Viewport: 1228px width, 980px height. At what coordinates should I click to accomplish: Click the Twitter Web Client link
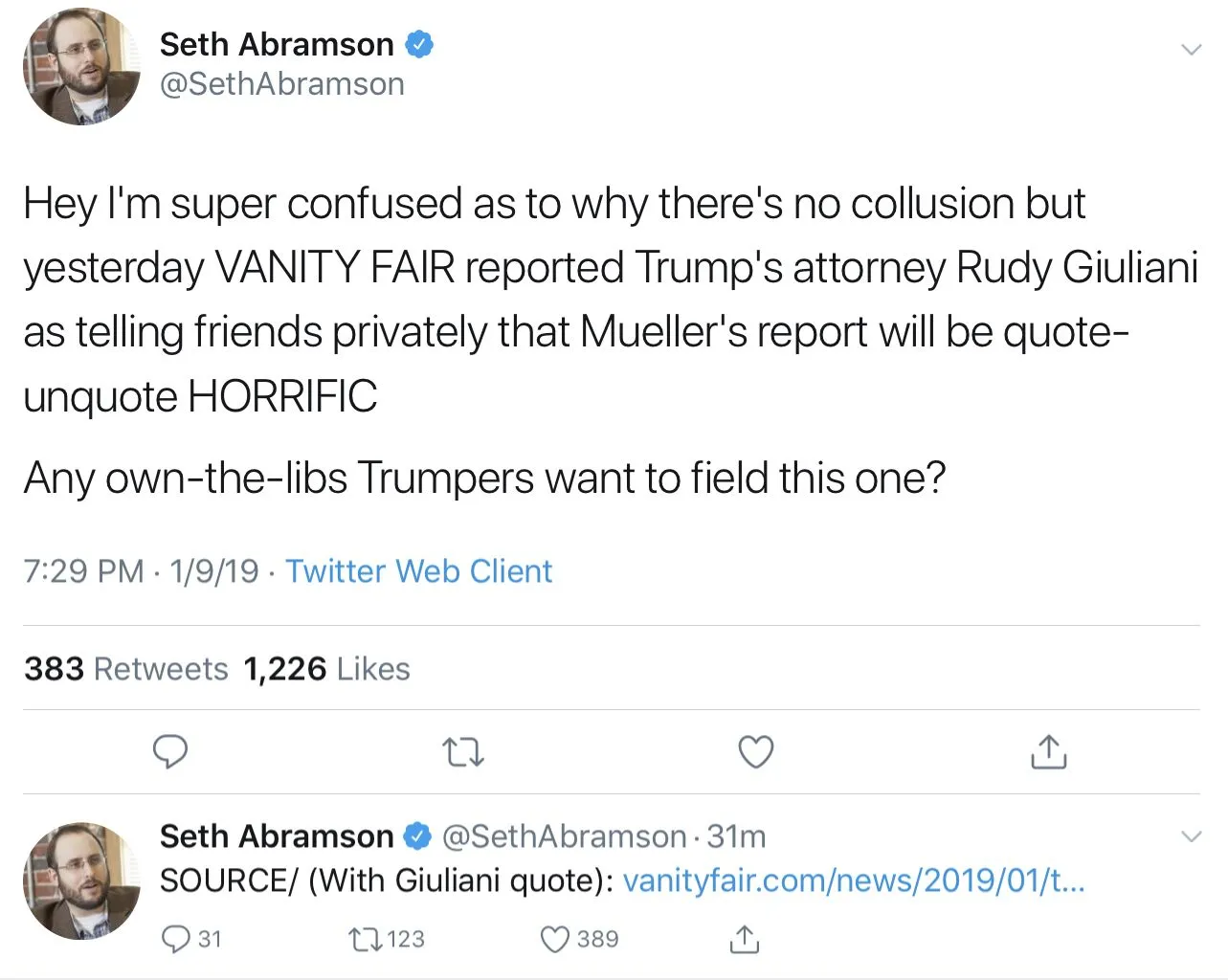coord(418,571)
